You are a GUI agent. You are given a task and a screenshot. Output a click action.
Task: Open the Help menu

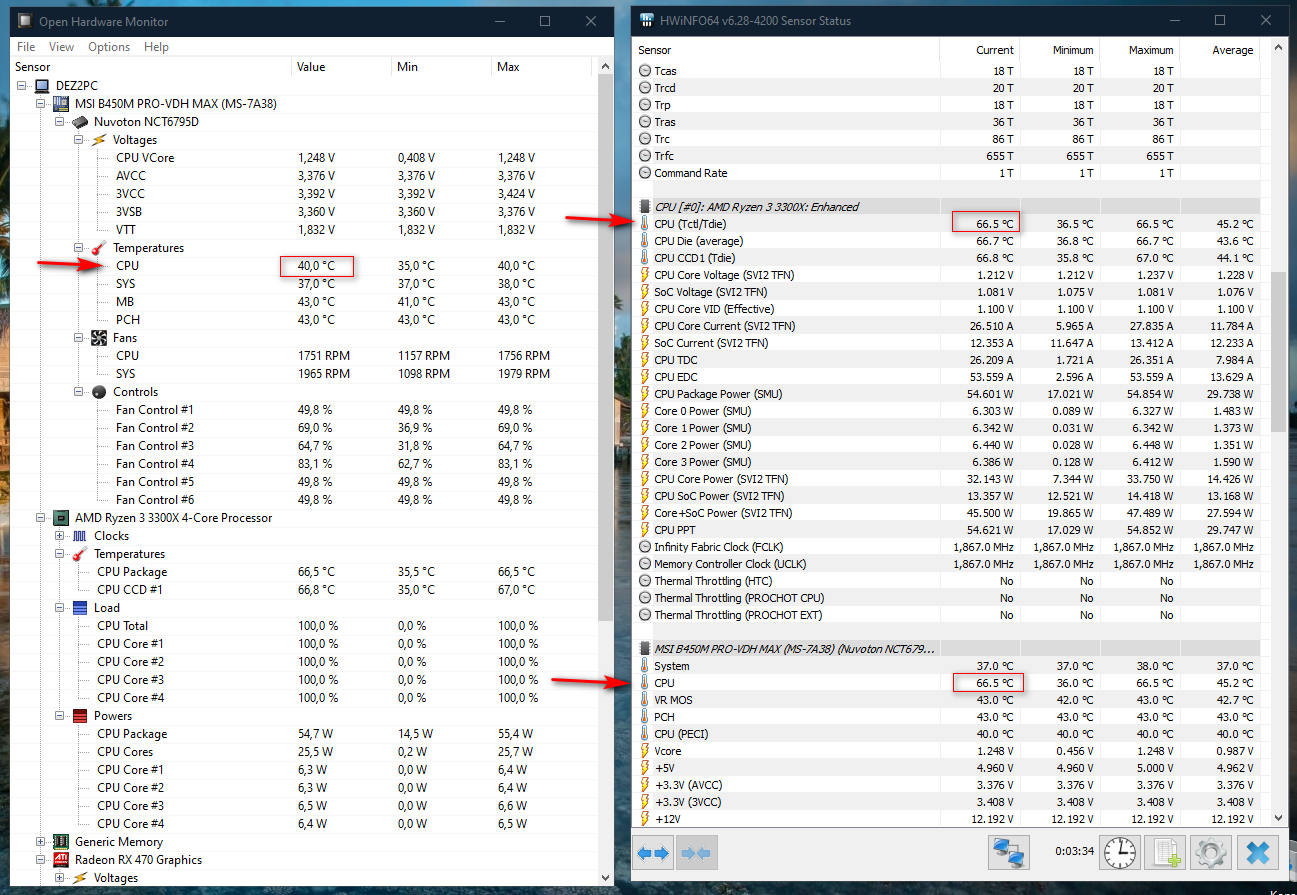click(x=156, y=47)
